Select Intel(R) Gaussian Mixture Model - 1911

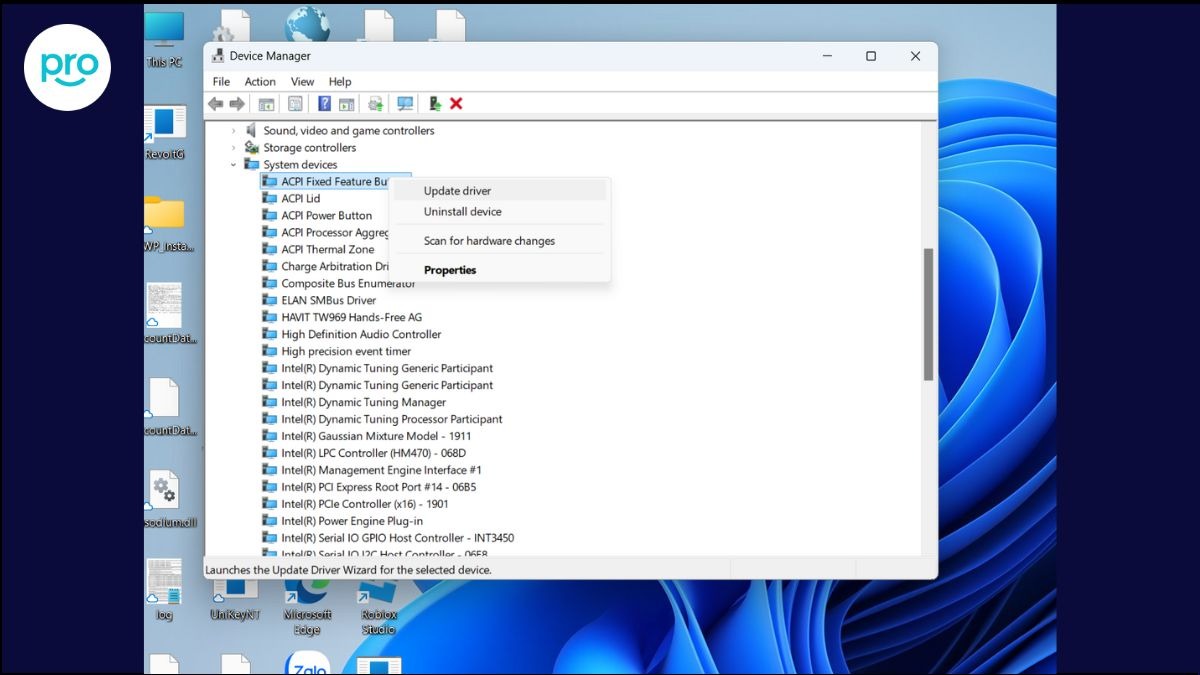tap(376, 437)
